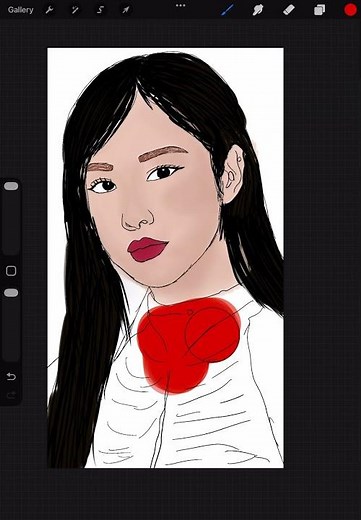Viewport: 361px width, 520px height.
Task: Open the Layers panel
Action: 319,10
